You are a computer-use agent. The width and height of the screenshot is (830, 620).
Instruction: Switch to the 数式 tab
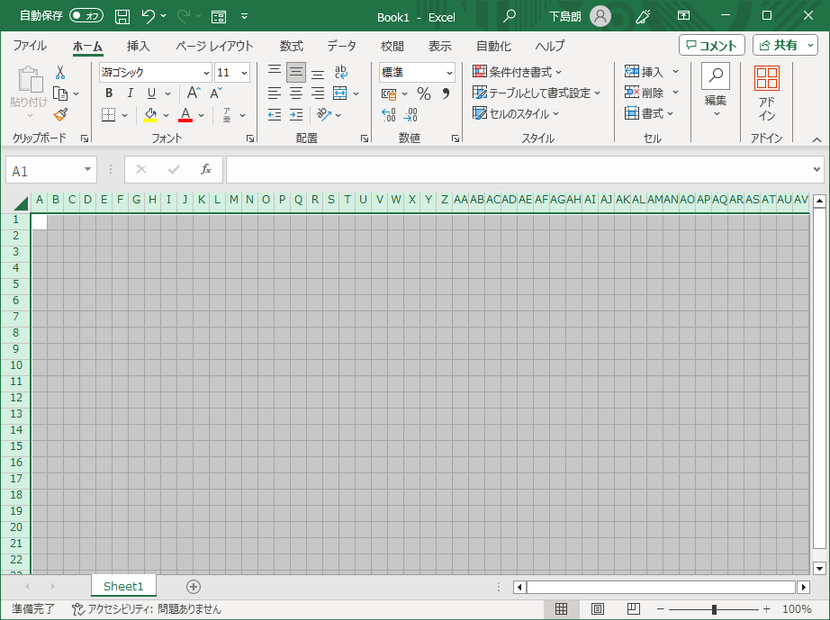[291, 46]
